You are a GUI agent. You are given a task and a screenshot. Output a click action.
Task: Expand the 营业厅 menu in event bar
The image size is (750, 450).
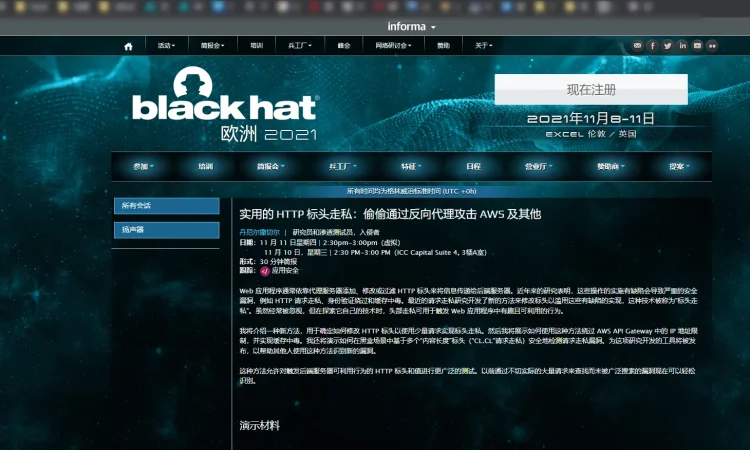point(539,166)
